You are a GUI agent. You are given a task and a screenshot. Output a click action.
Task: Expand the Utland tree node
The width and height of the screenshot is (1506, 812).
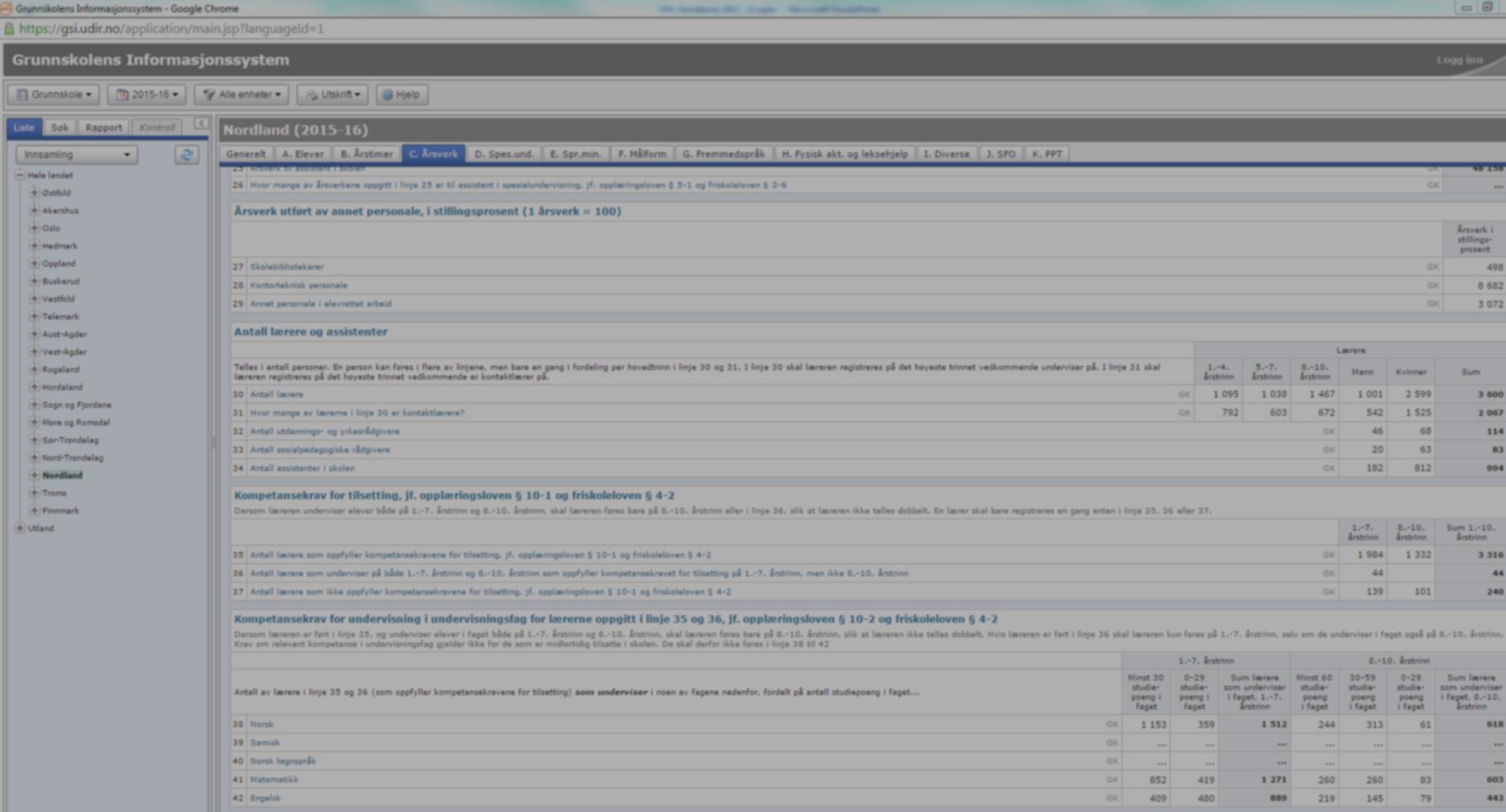20,528
